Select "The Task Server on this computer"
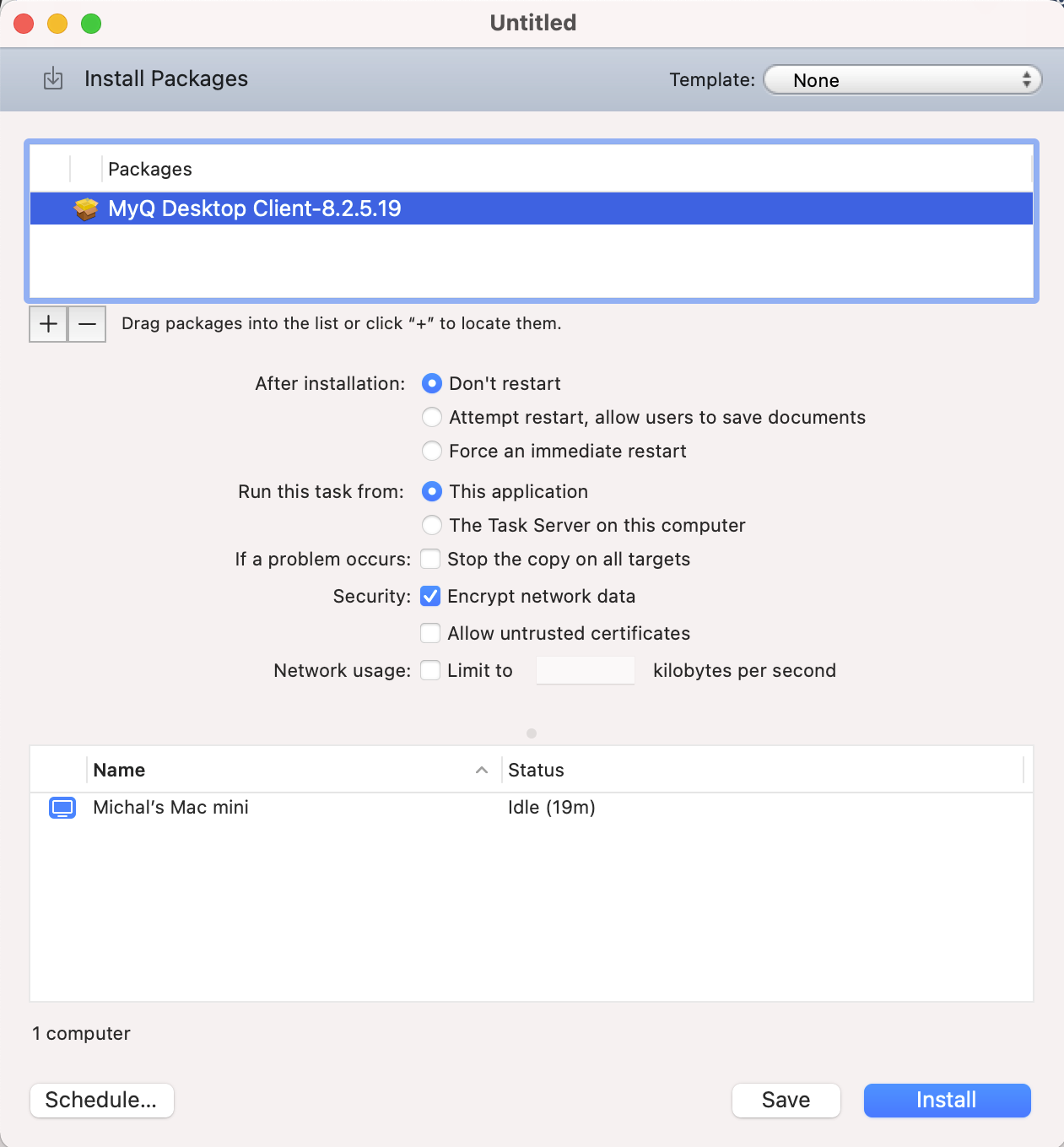 [x=431, y=525]
